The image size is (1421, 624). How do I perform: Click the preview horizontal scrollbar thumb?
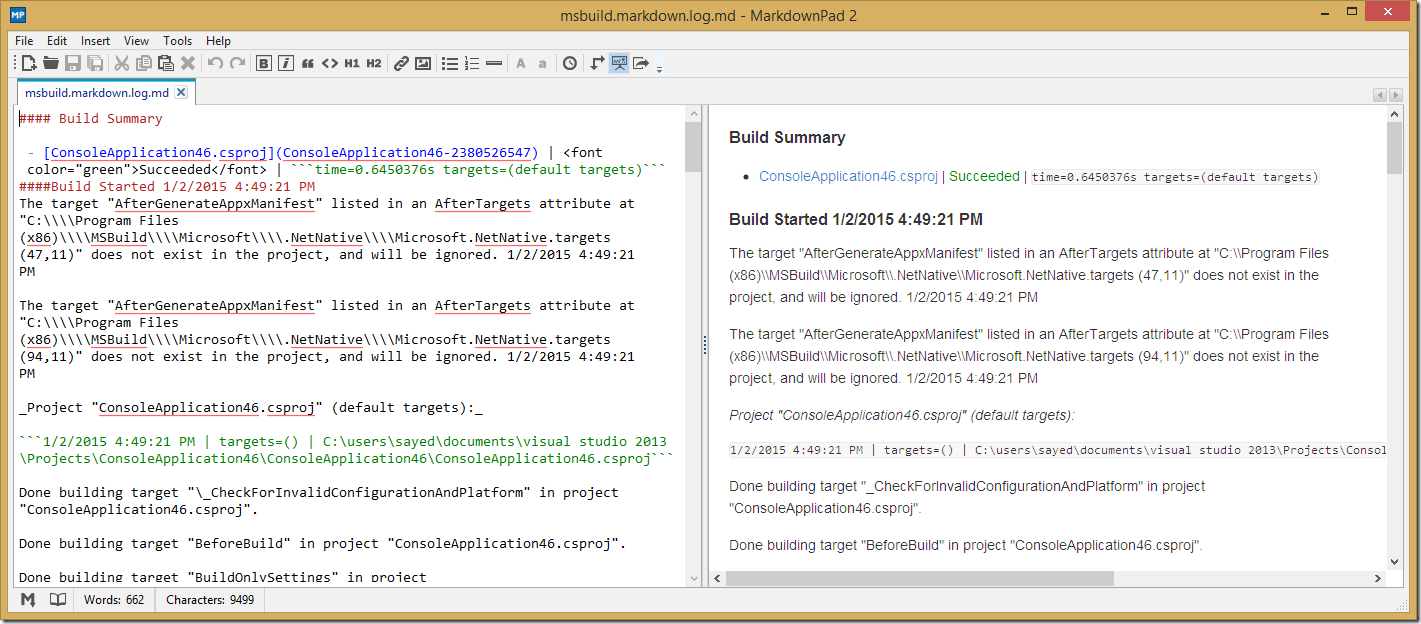pos(919,578)
